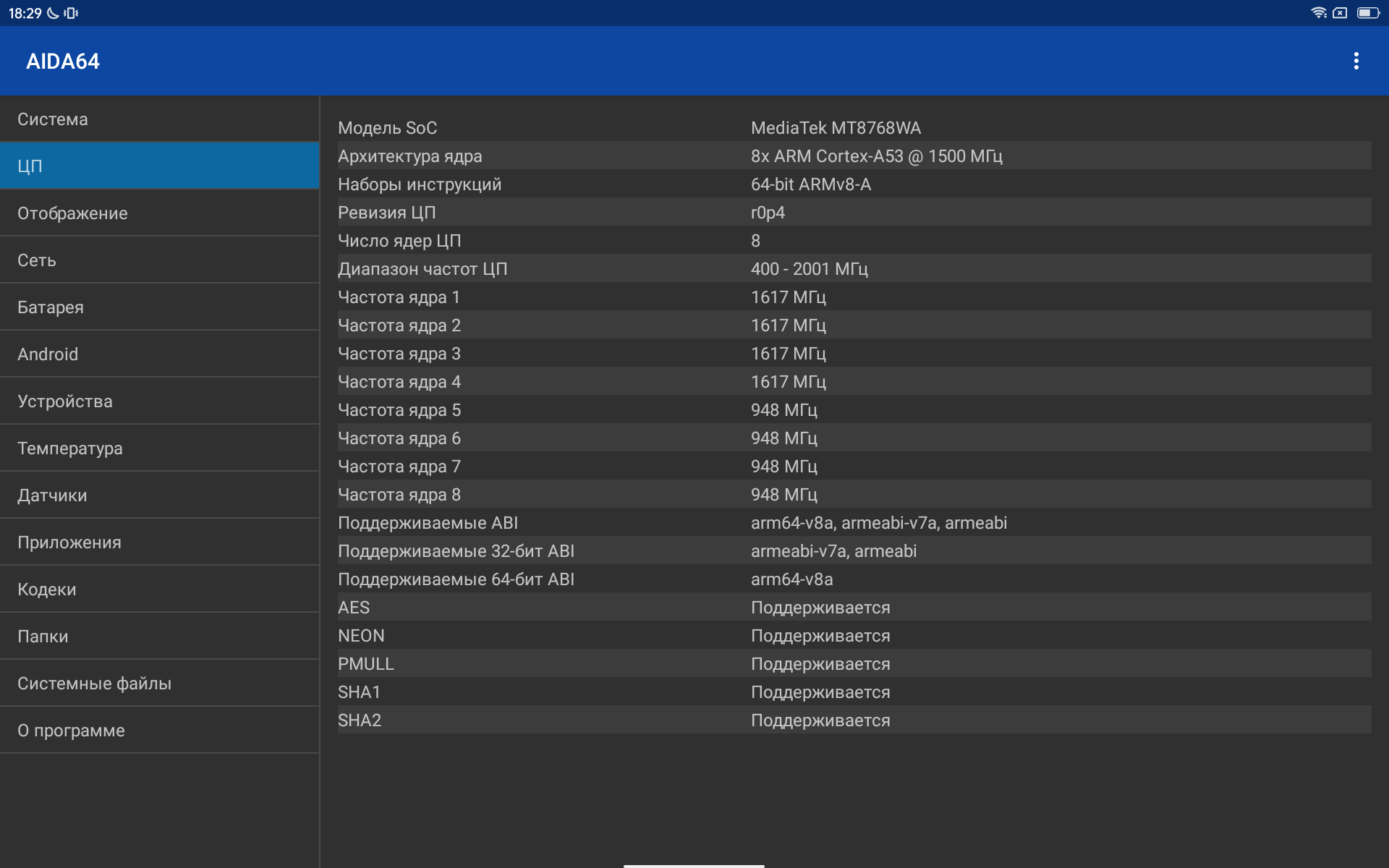Image resolution: width=1389 pixels, height=868 pixels.
Task: Tap the PMULL support row
Action: (854, 663)
